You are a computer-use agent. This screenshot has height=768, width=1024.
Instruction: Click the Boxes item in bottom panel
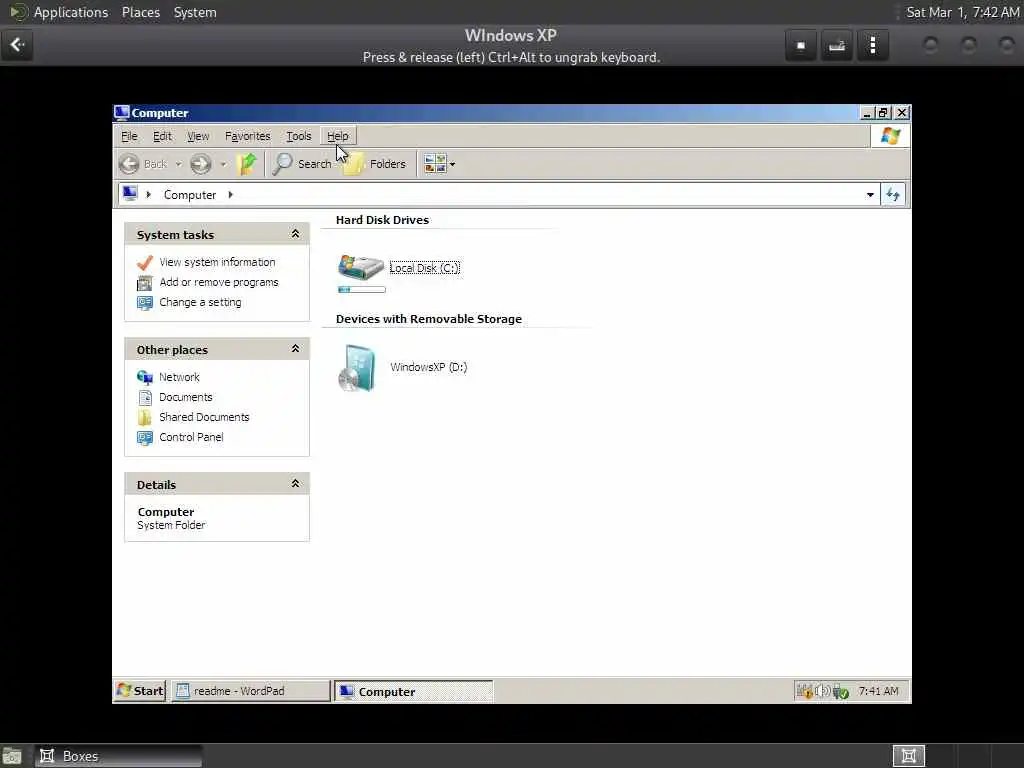click(x=118, y=756)
